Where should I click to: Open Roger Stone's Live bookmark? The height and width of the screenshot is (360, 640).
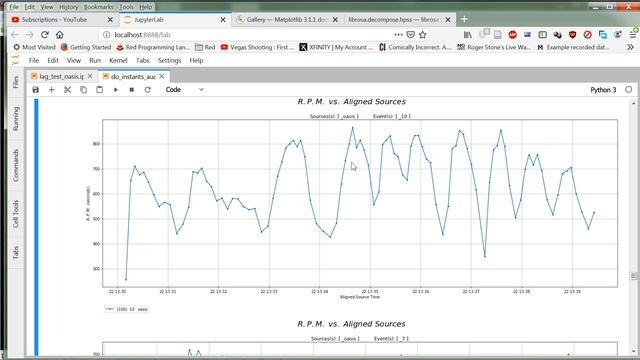coord(494,47)
